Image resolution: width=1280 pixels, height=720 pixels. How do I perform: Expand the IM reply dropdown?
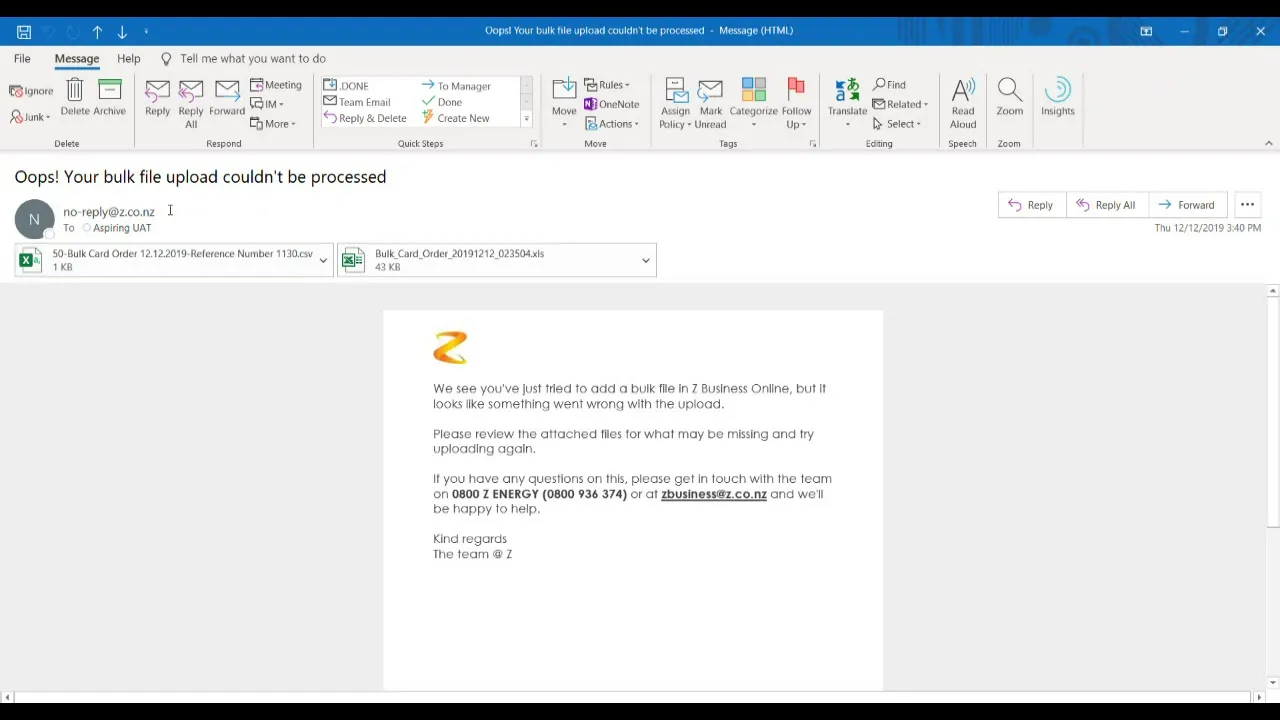pyautogui.click(x=267, y=104)
